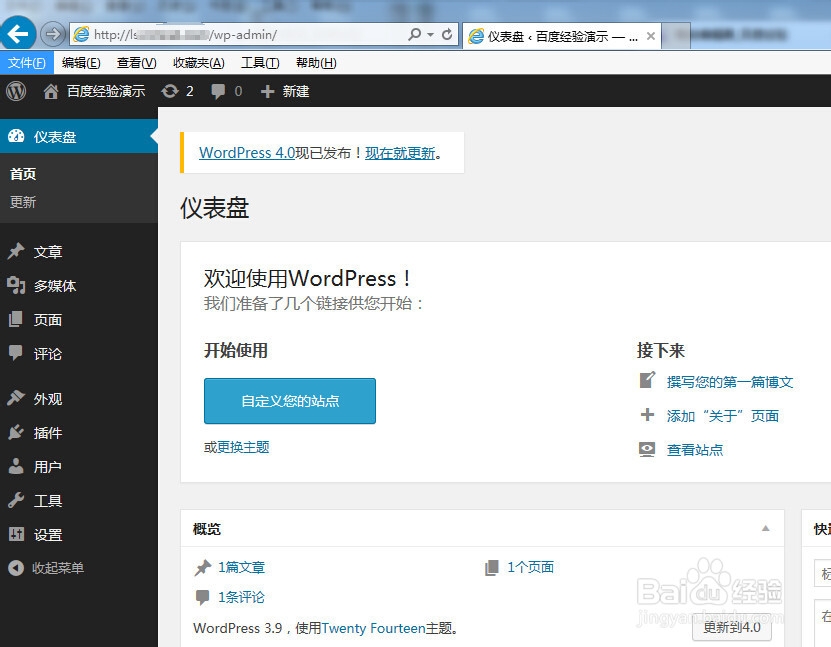Close the 仪表盘 browser tab
This screenshot has width=831, height=647.
click(x=651, y=36)
